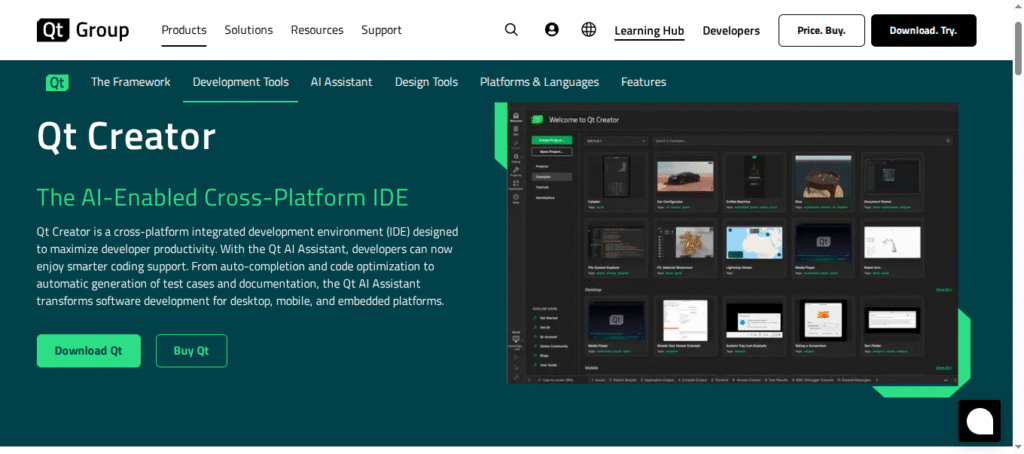
Task: Click the Qt Group logo
Action: [x=83, y=30]
